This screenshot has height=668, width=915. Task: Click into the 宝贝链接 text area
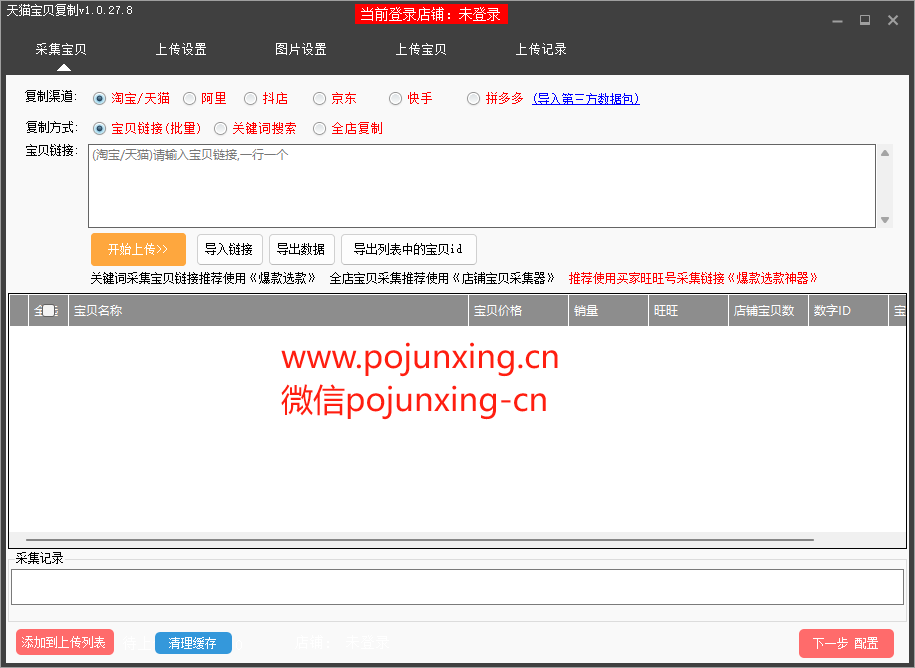point(481,186)
